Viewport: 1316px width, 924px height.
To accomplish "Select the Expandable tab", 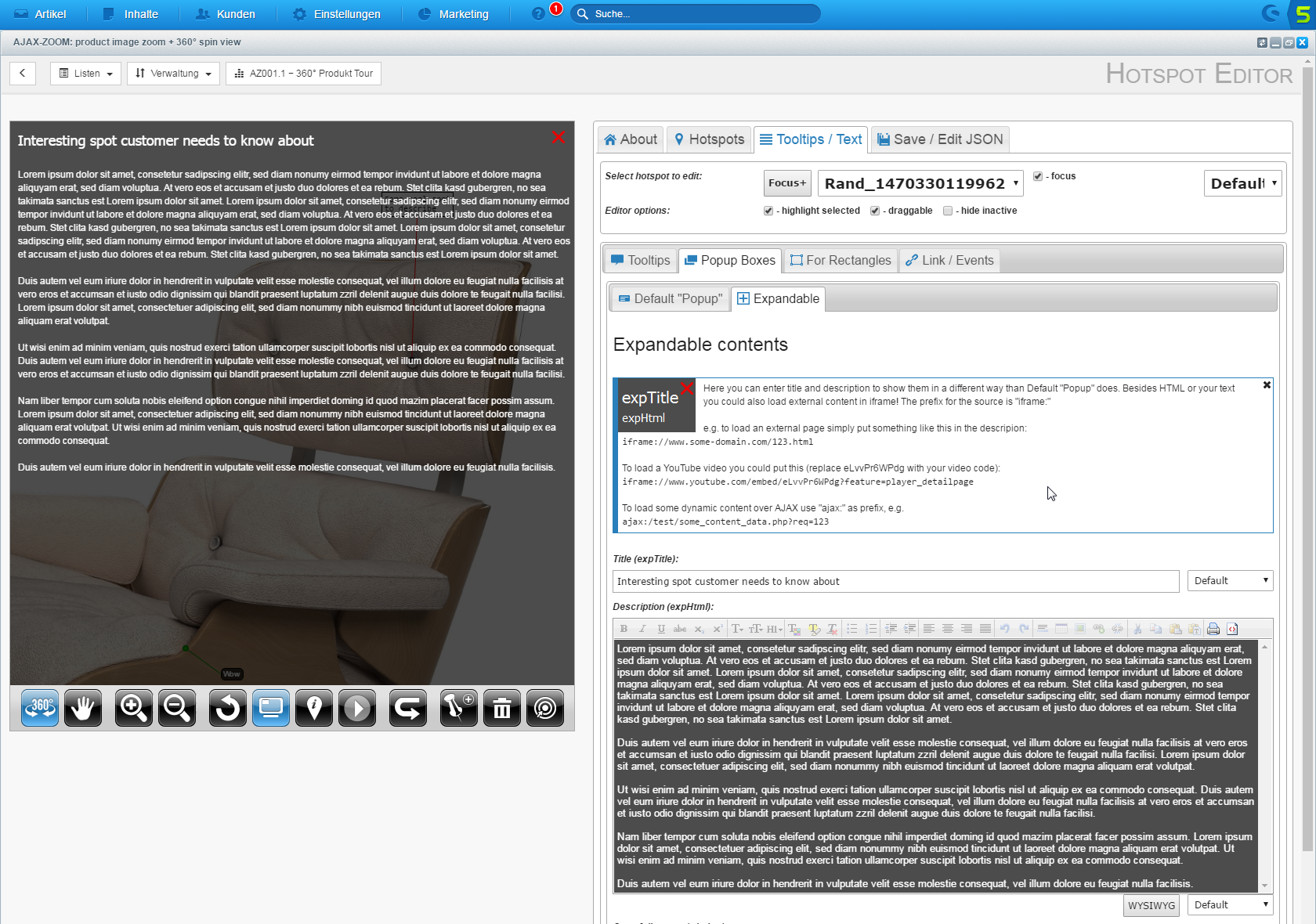I will click(779, 298).
